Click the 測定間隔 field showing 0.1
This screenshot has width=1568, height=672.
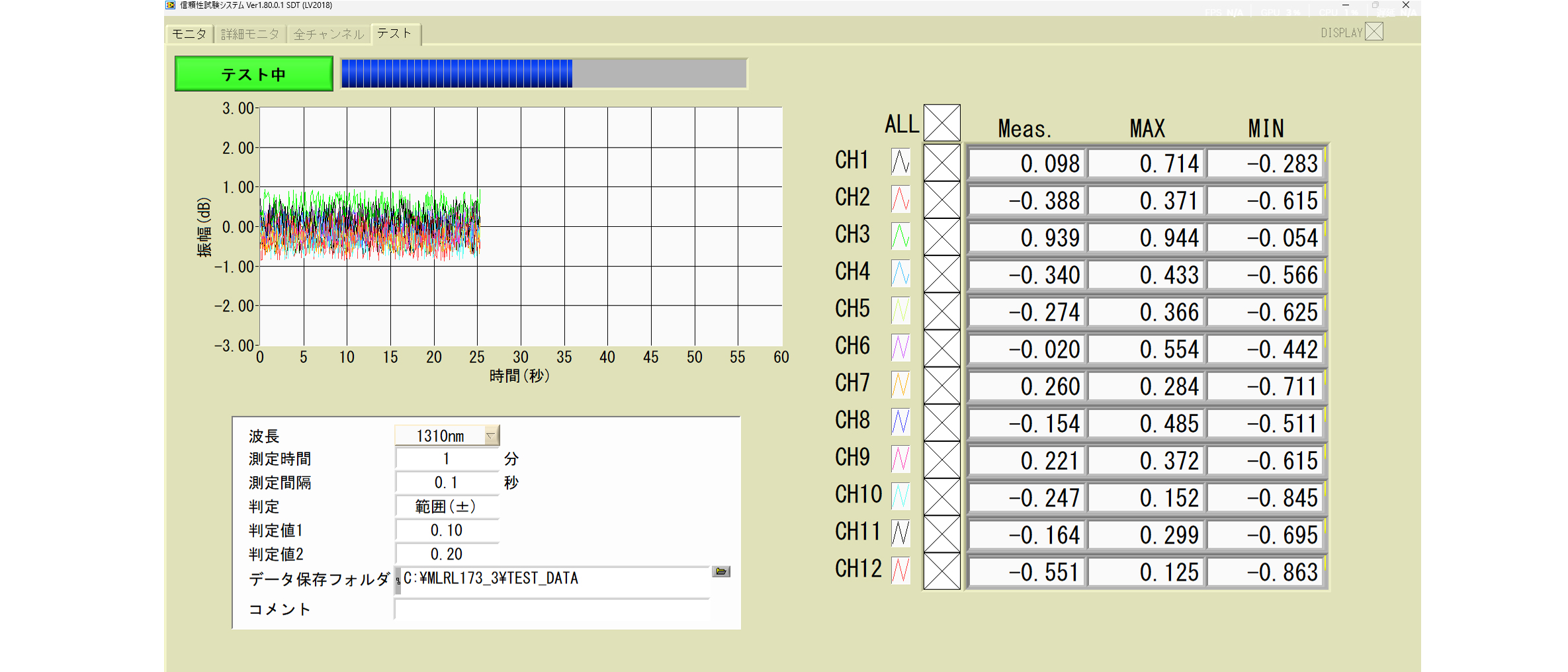pyautogui.click(x=447, y=482)
